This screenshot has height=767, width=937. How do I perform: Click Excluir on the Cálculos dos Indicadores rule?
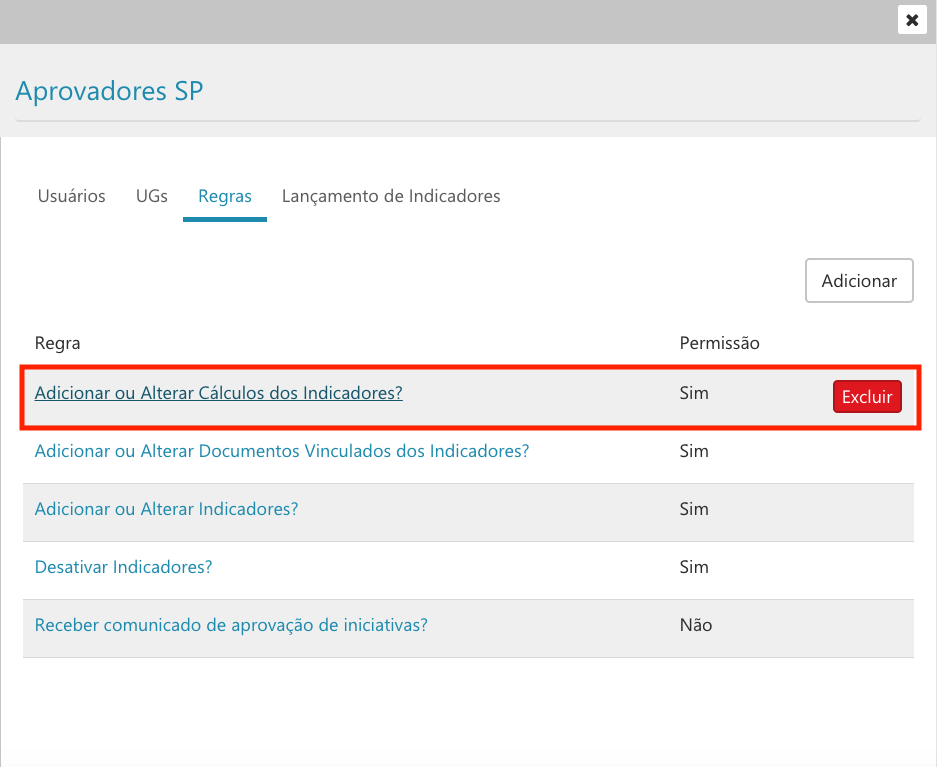coord(867,397)
